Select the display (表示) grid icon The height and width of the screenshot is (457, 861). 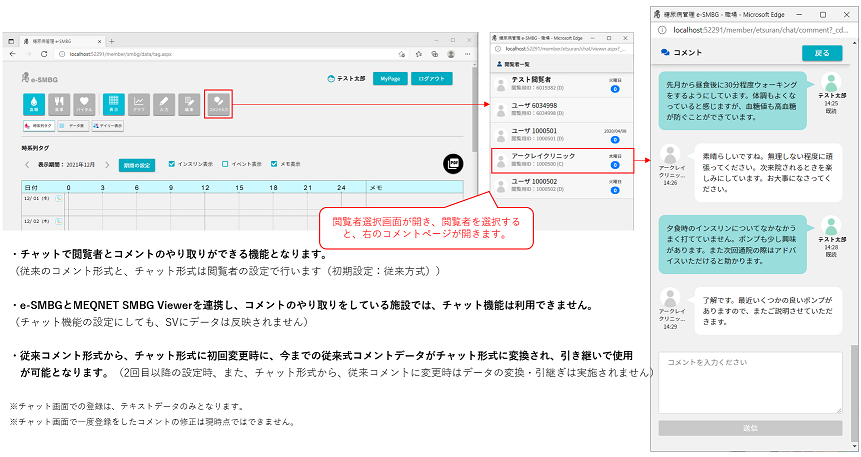tap(113, 104)
